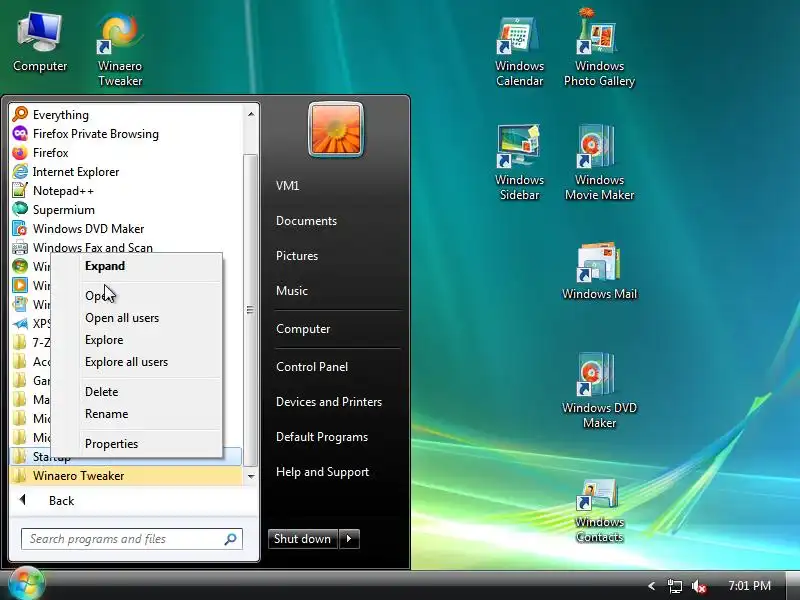
Task: Launch Internet Explorer from programs list
Action: pos(126,172)
